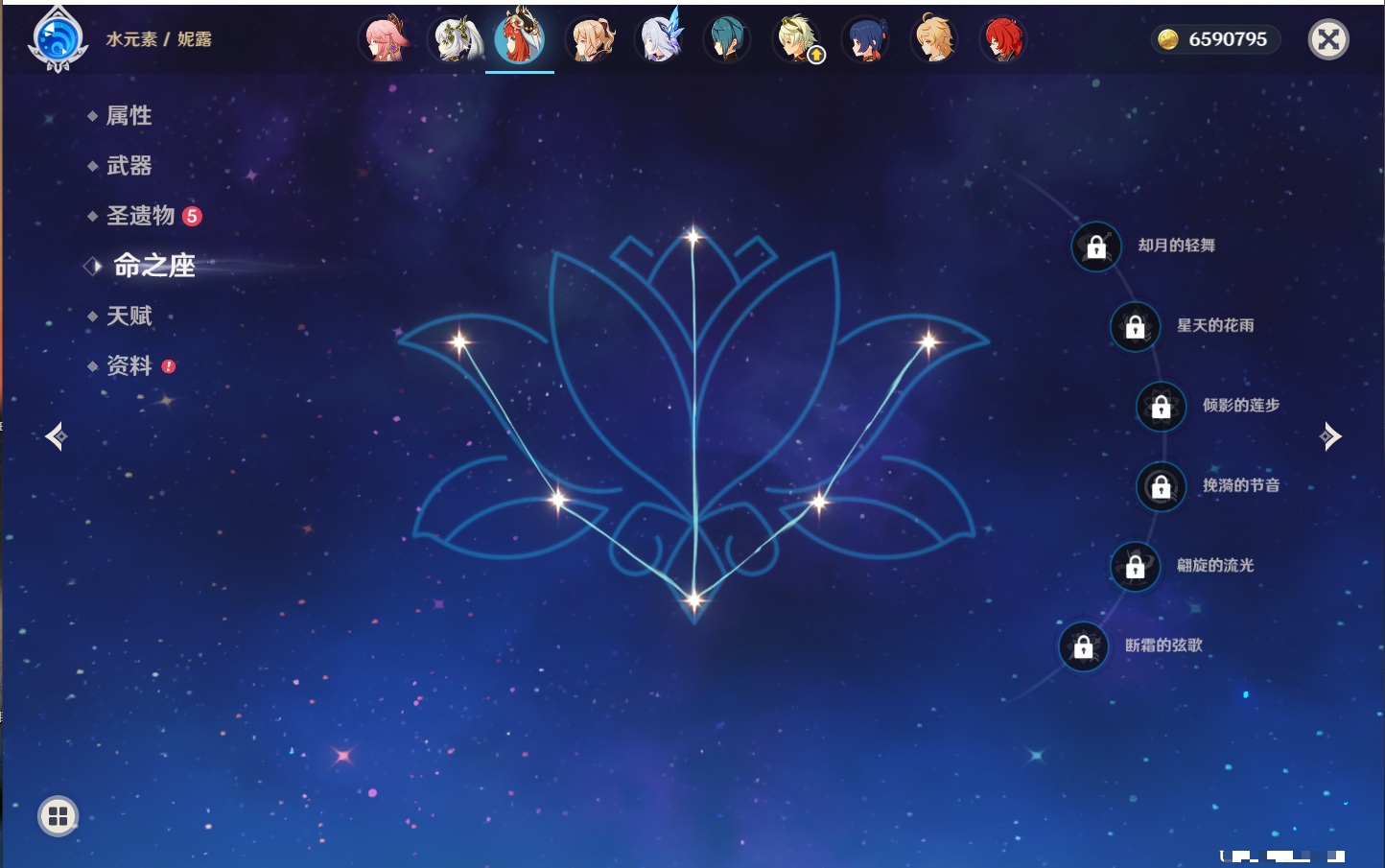Open the 天赋 talents page
The image size is (1385, 868).
pyautogui.click(x=129, y=316)
